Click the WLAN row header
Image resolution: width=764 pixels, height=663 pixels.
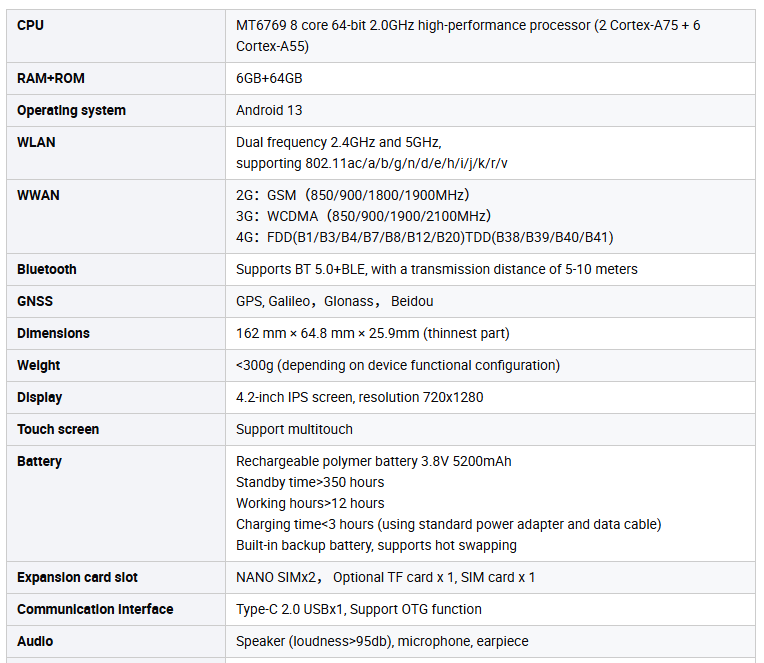coord(36,142)
